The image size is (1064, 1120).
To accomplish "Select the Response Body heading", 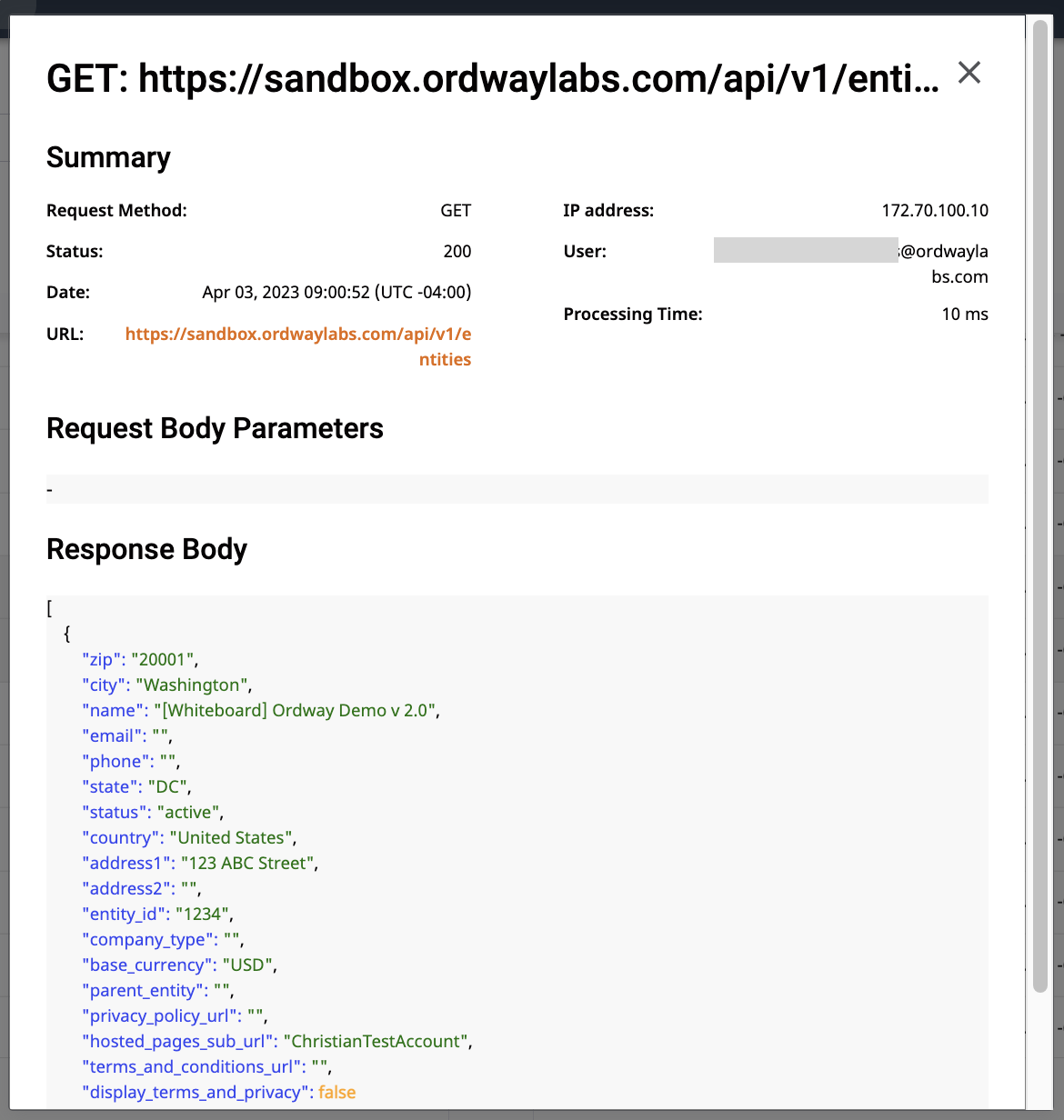I will [146, 549].
